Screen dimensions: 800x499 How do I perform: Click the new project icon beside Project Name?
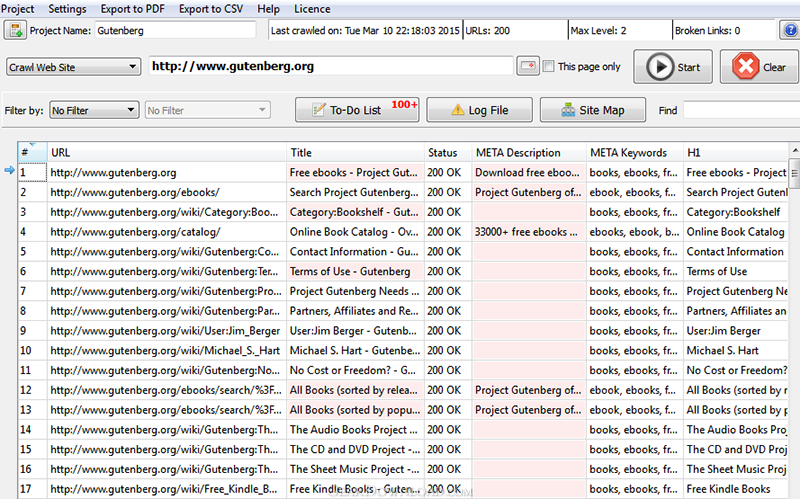coord(15,30)
